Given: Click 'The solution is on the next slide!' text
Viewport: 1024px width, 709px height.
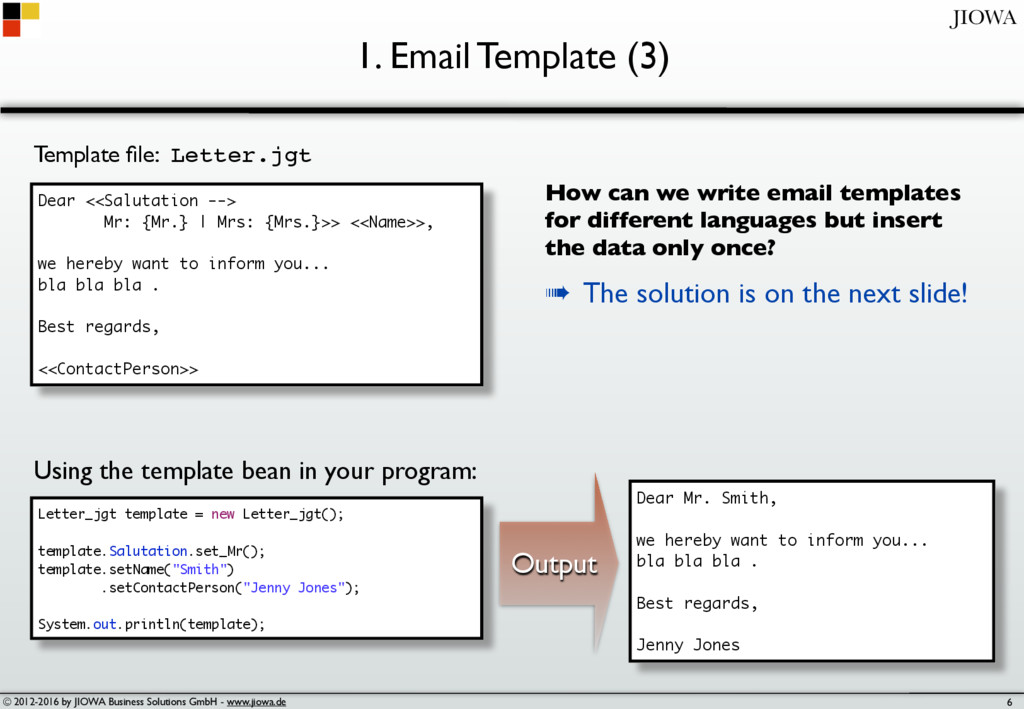Looking at the screenshot, I should [775, 293].
